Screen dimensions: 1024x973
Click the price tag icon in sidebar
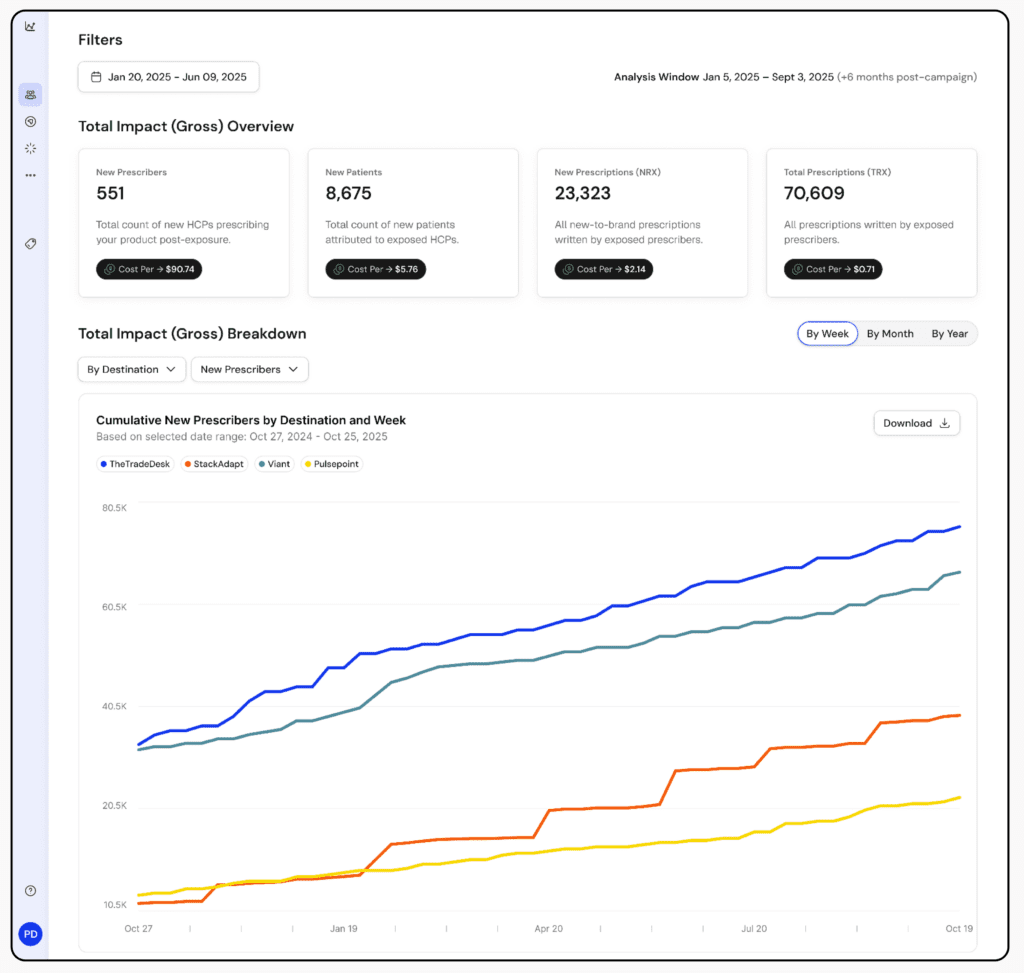tap(30, 244)
